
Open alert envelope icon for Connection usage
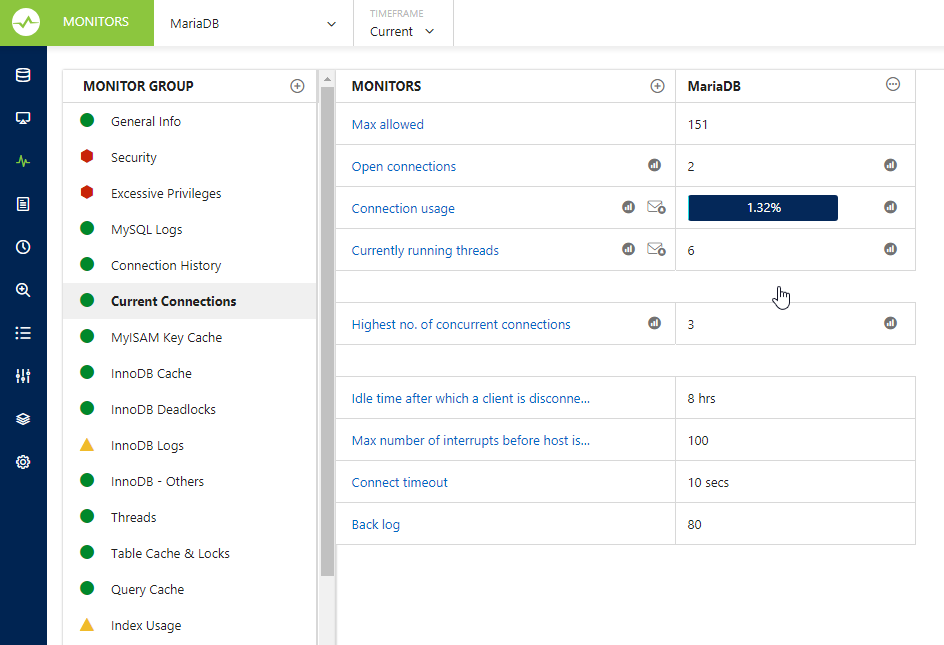(x=656, y=208)
